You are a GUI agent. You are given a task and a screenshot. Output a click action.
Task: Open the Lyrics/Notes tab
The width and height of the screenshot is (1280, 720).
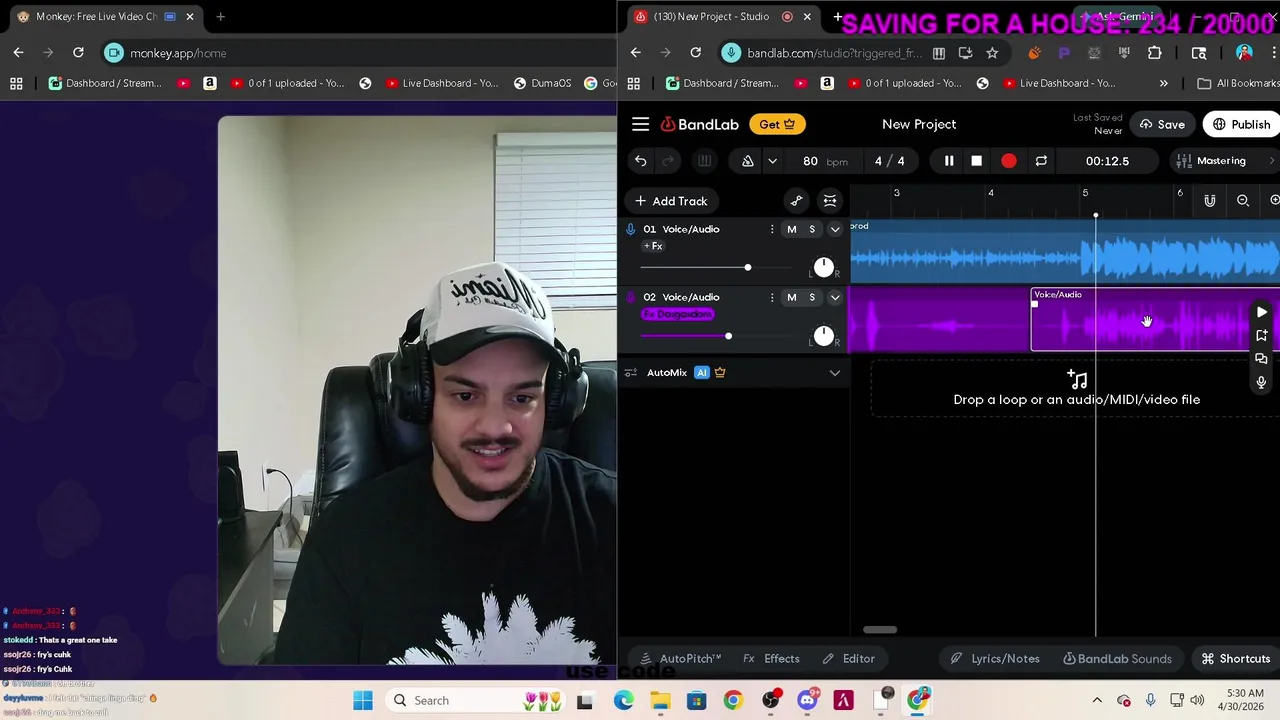(x=995, y=659)
